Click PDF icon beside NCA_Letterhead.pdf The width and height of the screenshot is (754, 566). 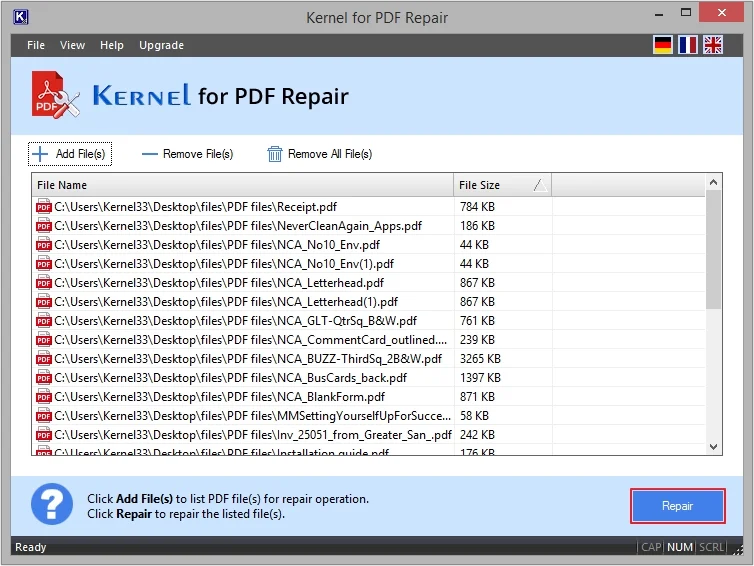tap(44, 283)
